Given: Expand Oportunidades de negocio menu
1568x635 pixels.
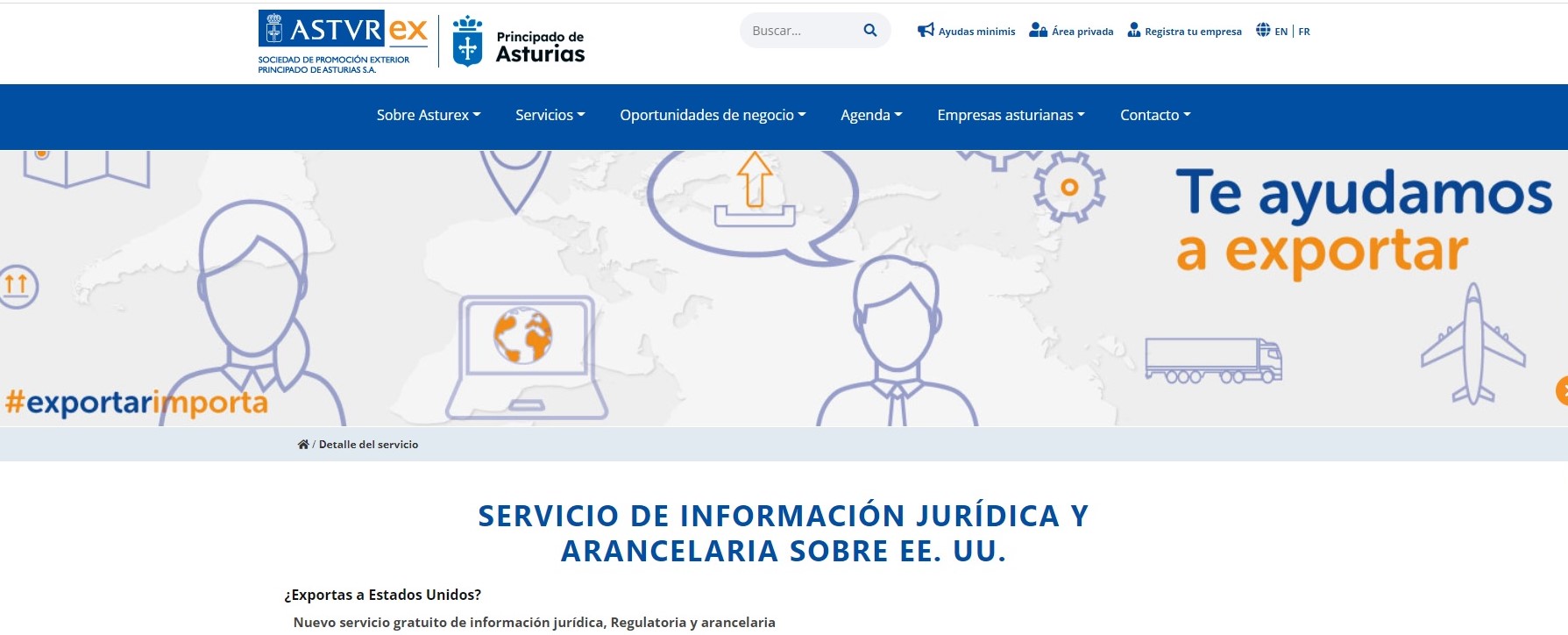Looking at the screenshot, I should click(713, 115).
